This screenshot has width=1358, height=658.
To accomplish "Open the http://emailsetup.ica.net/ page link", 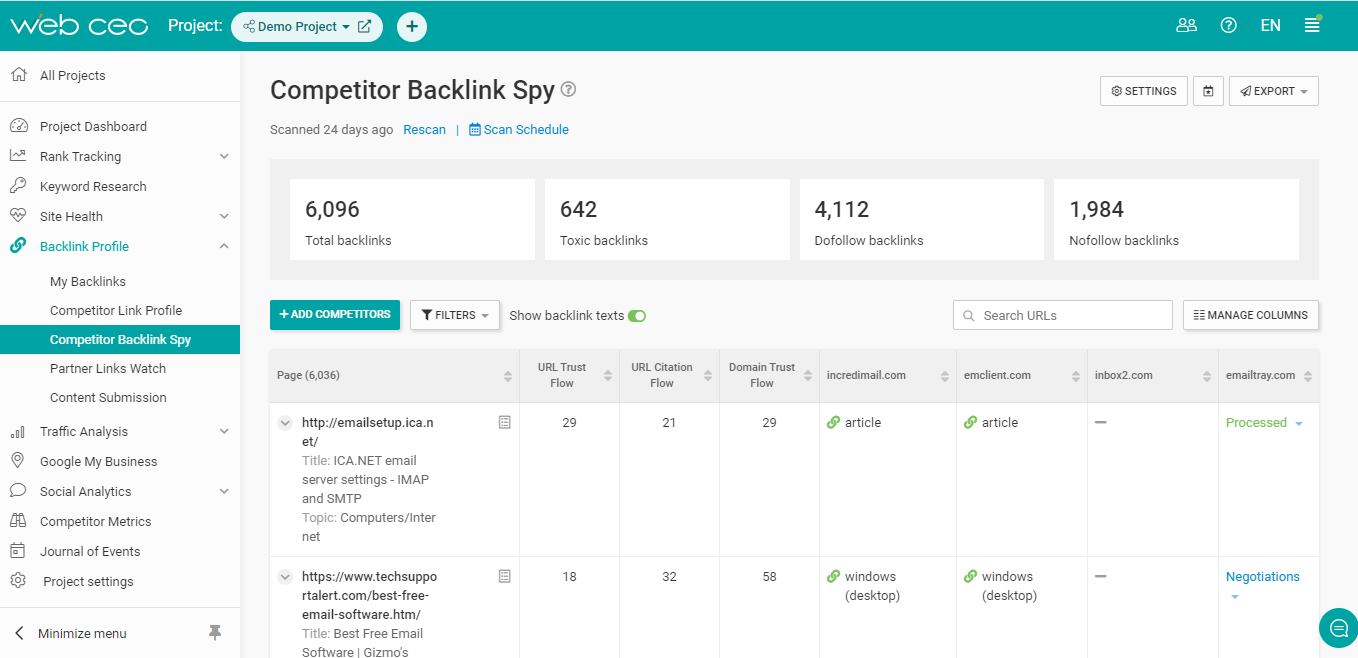I will click(368, 432).
